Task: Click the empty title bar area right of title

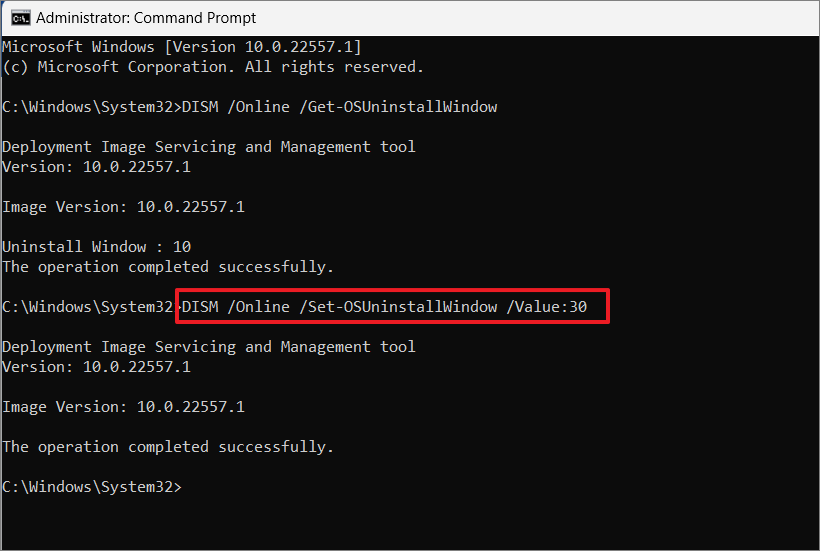Action: point(538,18)
